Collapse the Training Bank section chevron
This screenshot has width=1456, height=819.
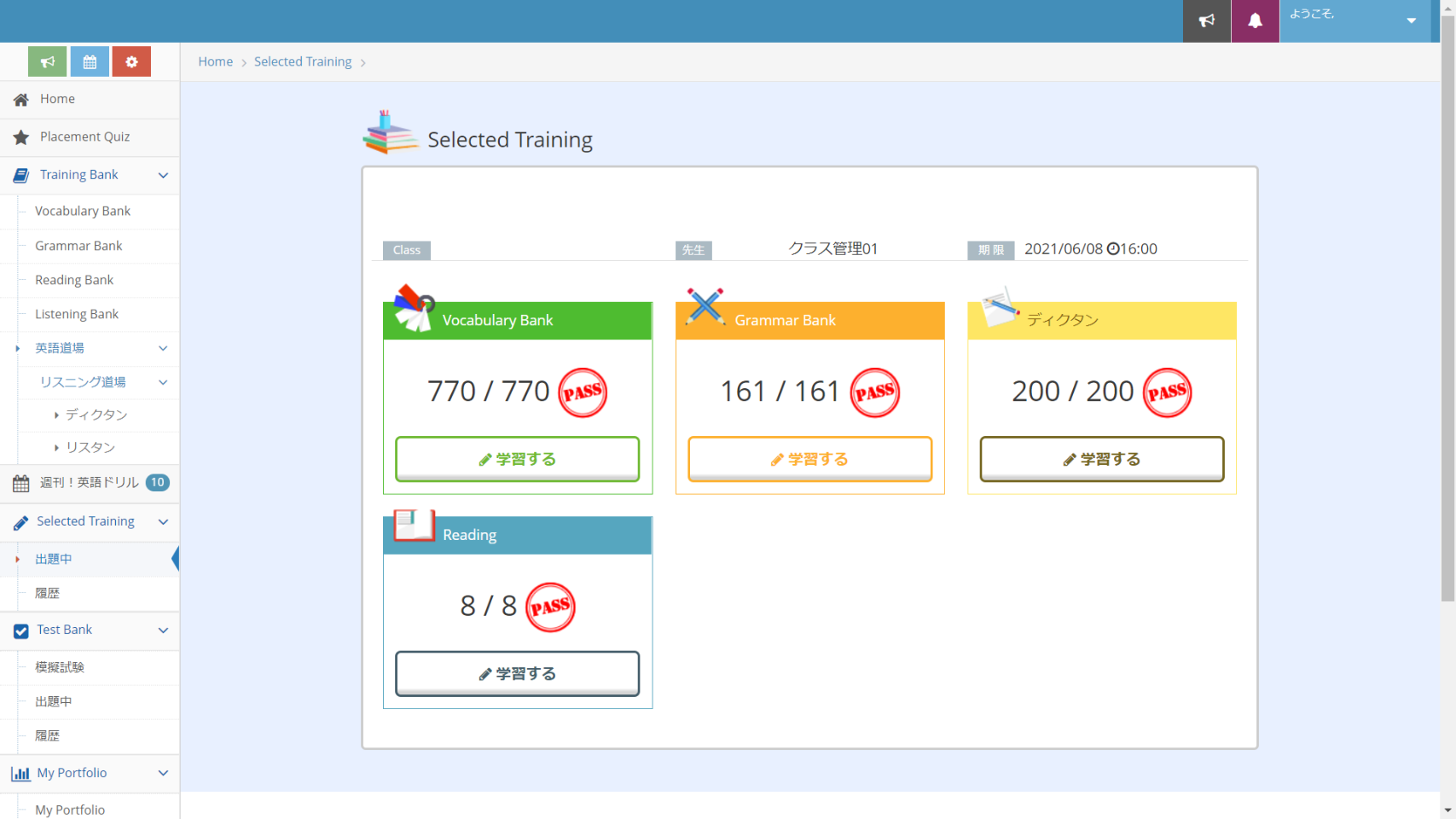click(x=163, y=175)
